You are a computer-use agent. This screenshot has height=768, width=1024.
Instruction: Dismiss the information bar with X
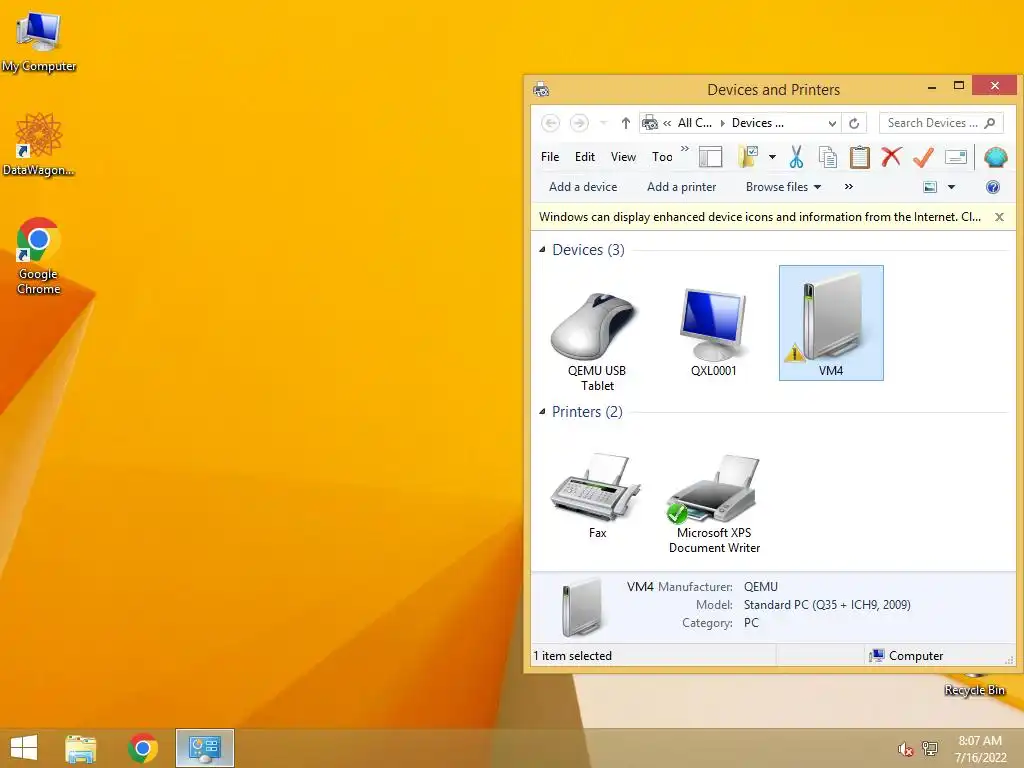point(999,217)
